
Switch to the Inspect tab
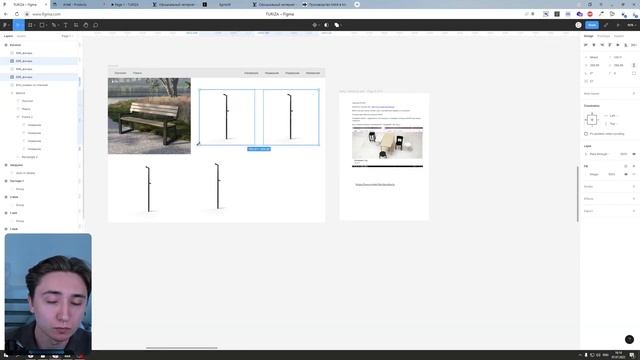619,36
